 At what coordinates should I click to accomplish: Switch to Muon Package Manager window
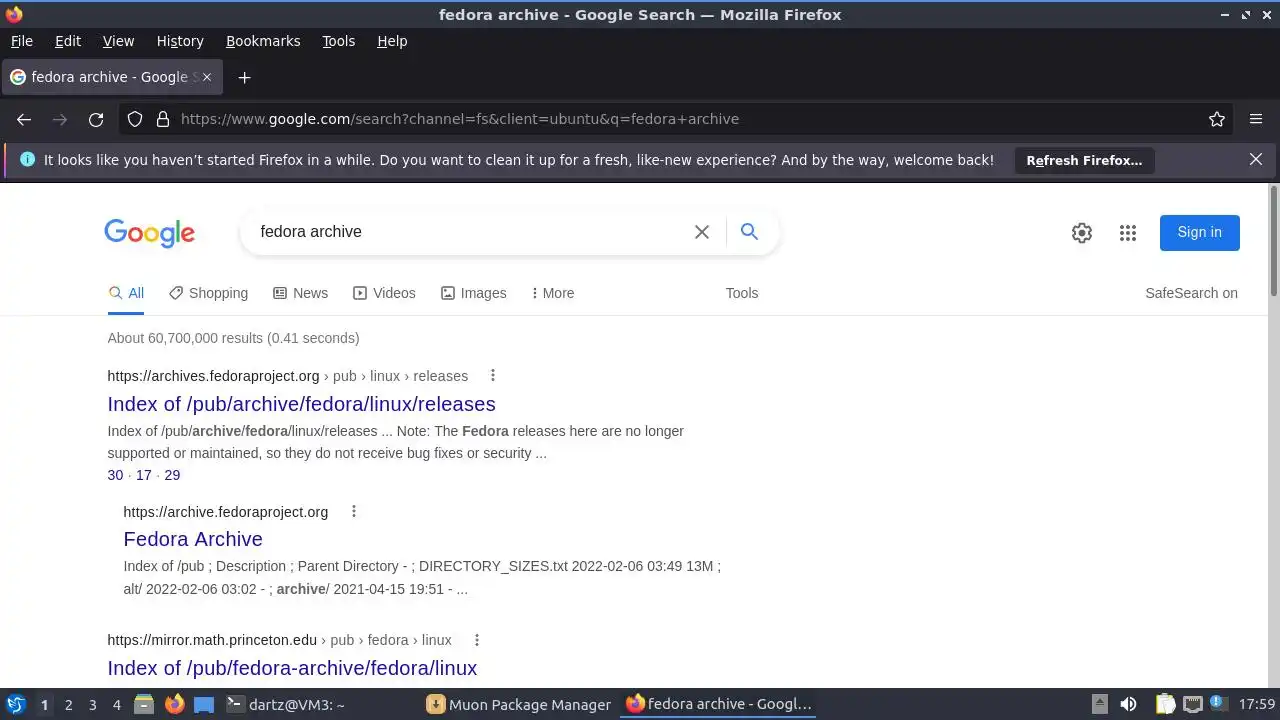coord(519,704)
